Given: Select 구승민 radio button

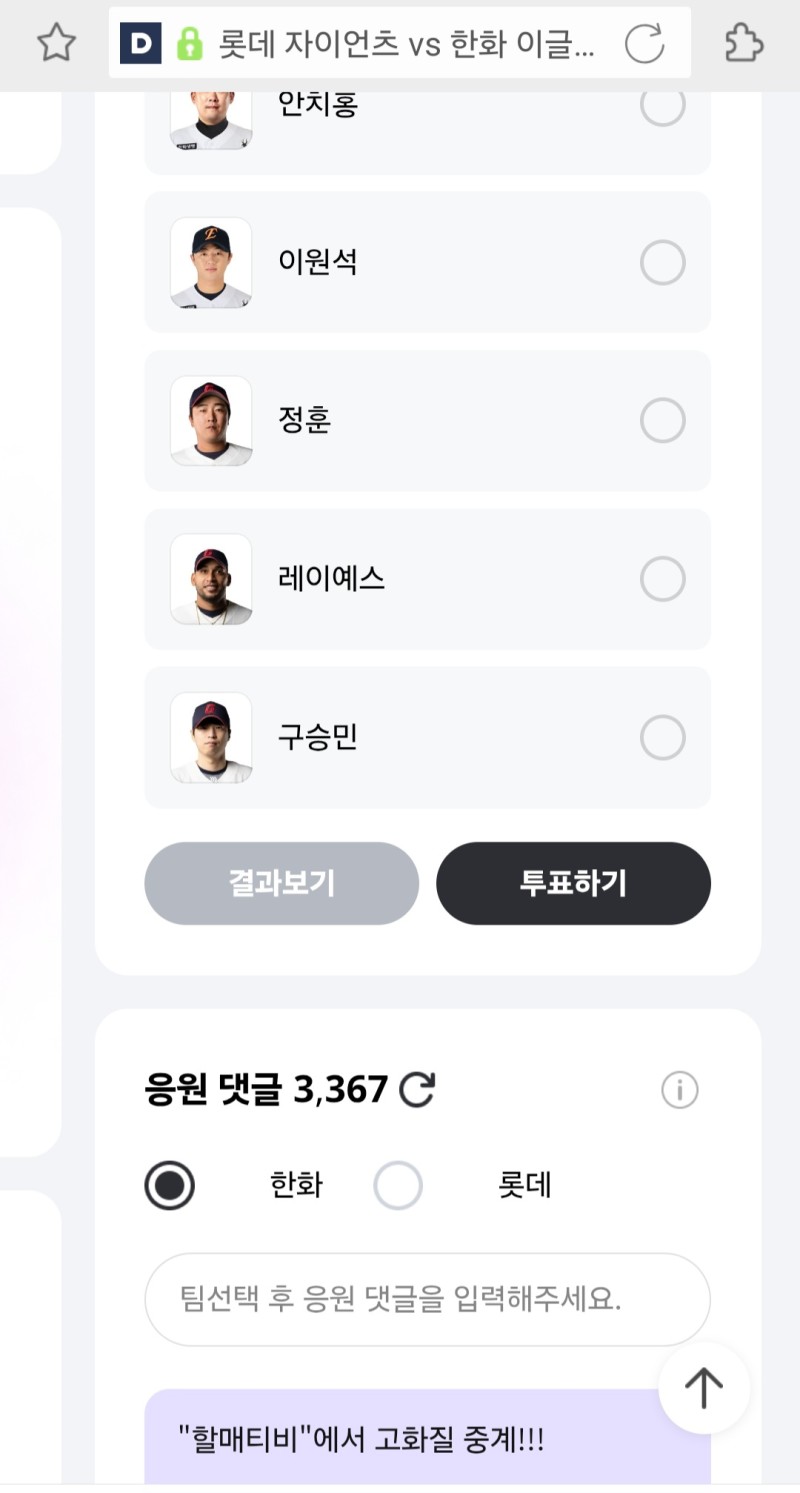Looking at the screenshot, I should [662, 738].
